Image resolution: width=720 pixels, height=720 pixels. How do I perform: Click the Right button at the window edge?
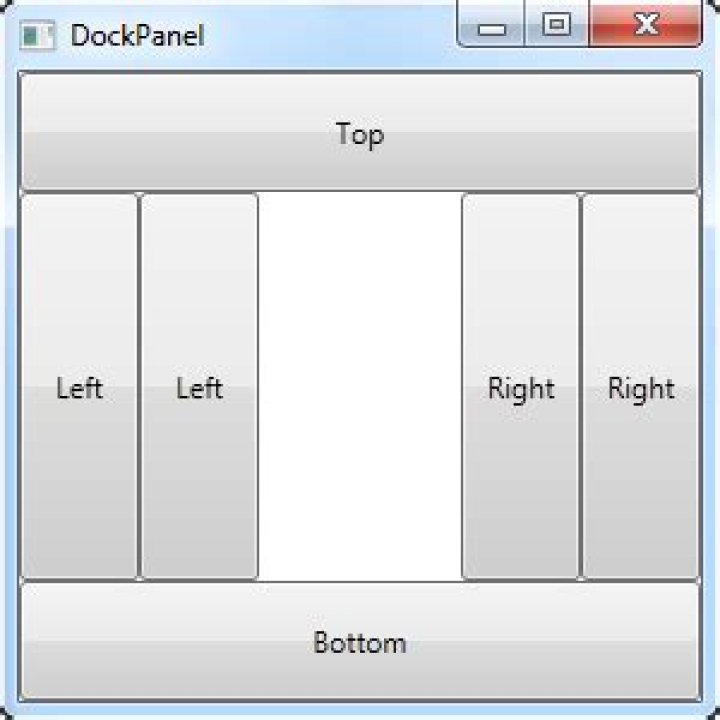(641, 387)
